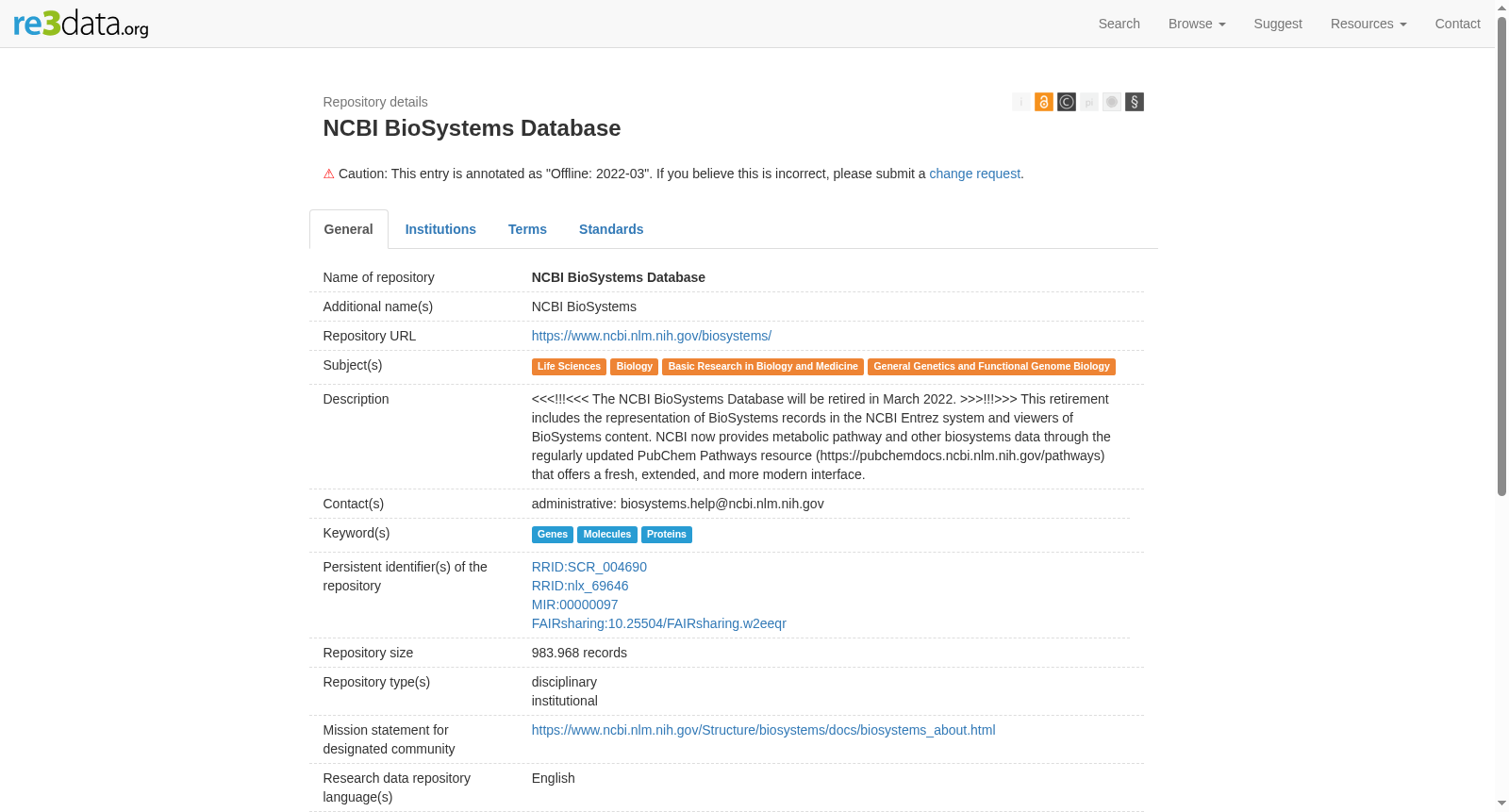Click Basic Research in Biology and Medicine tag
The width and height of the screenshot is (1509, 812).
point(763,367)
